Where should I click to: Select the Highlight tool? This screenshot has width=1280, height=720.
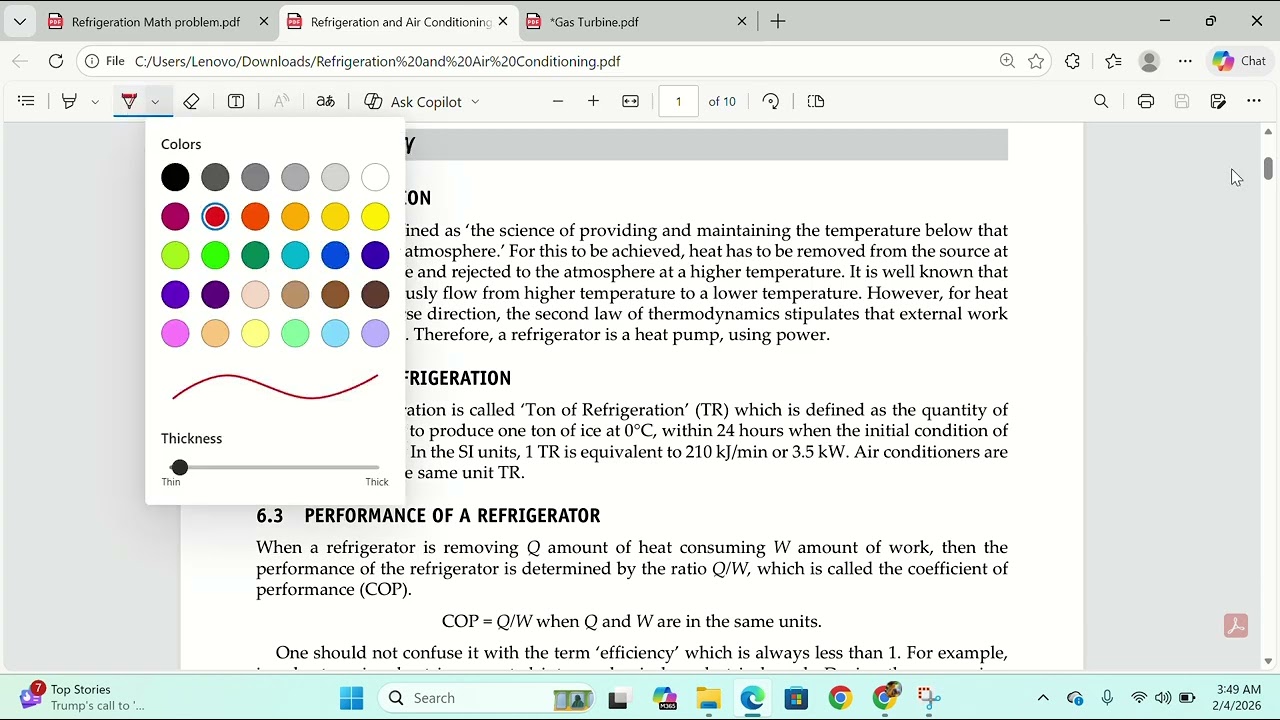69,101
